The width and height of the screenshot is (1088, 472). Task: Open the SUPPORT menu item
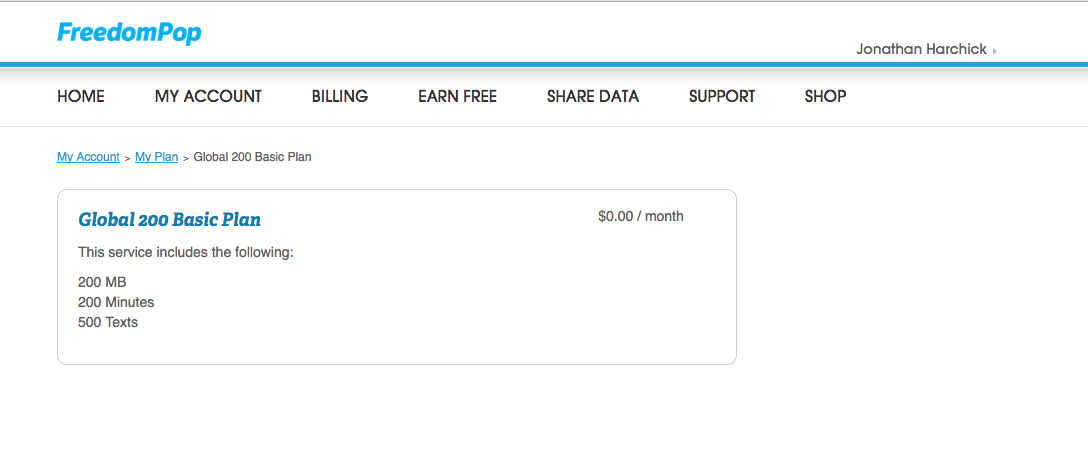pos(722,96)
